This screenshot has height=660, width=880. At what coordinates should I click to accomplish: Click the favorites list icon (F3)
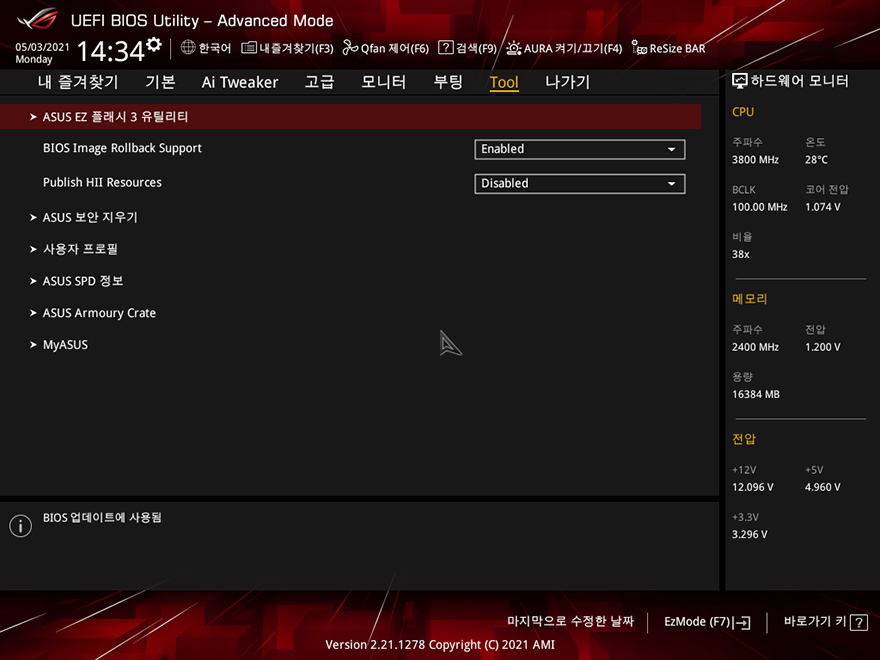[x=249, y=48]
